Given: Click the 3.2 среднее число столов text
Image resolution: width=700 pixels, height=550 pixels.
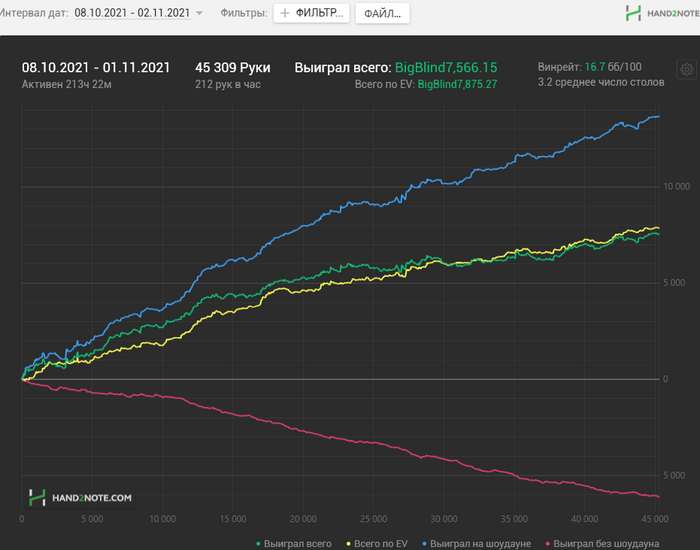Looking at the screenshot, I should pyautogui.click(x=601, y=82).
